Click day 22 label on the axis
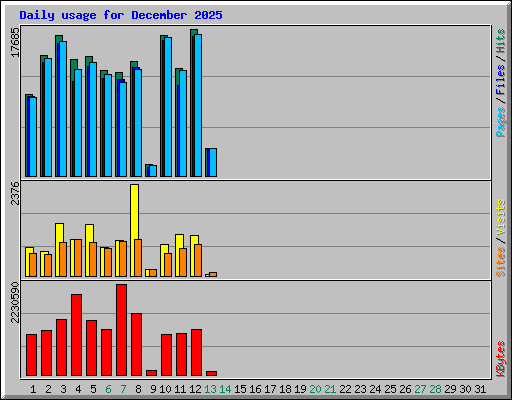Screen dimensions: 512x400 [345, 389]
